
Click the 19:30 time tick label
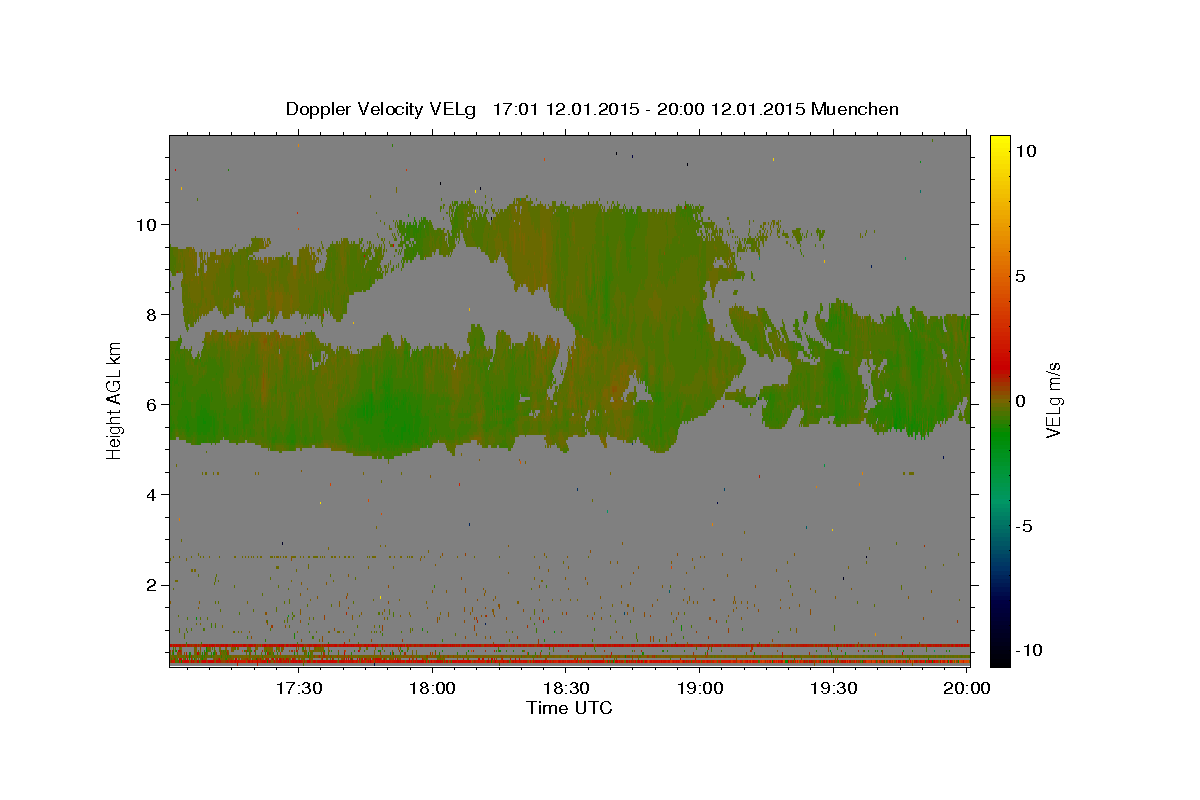(833, 689)
